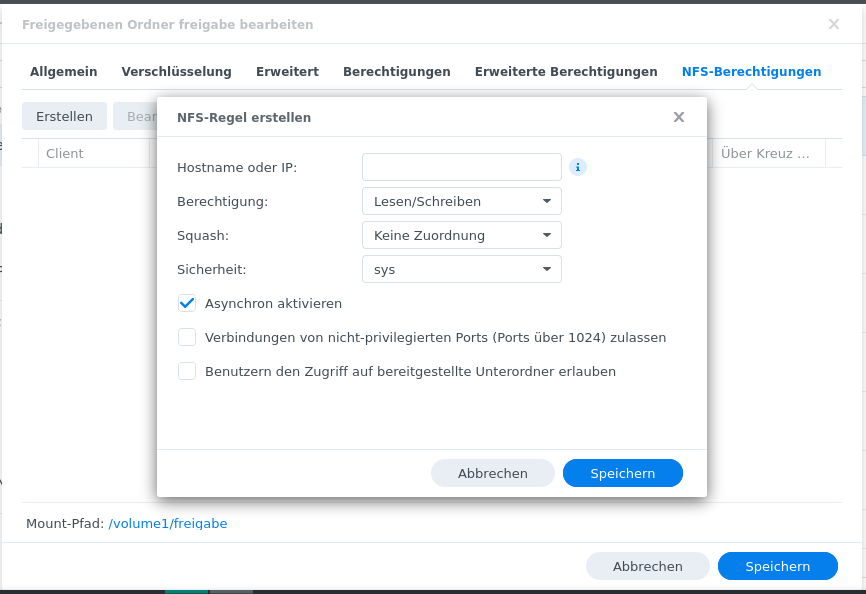Switch to the Allgemein tab
The image size is (866, 594).
[64, 72]
